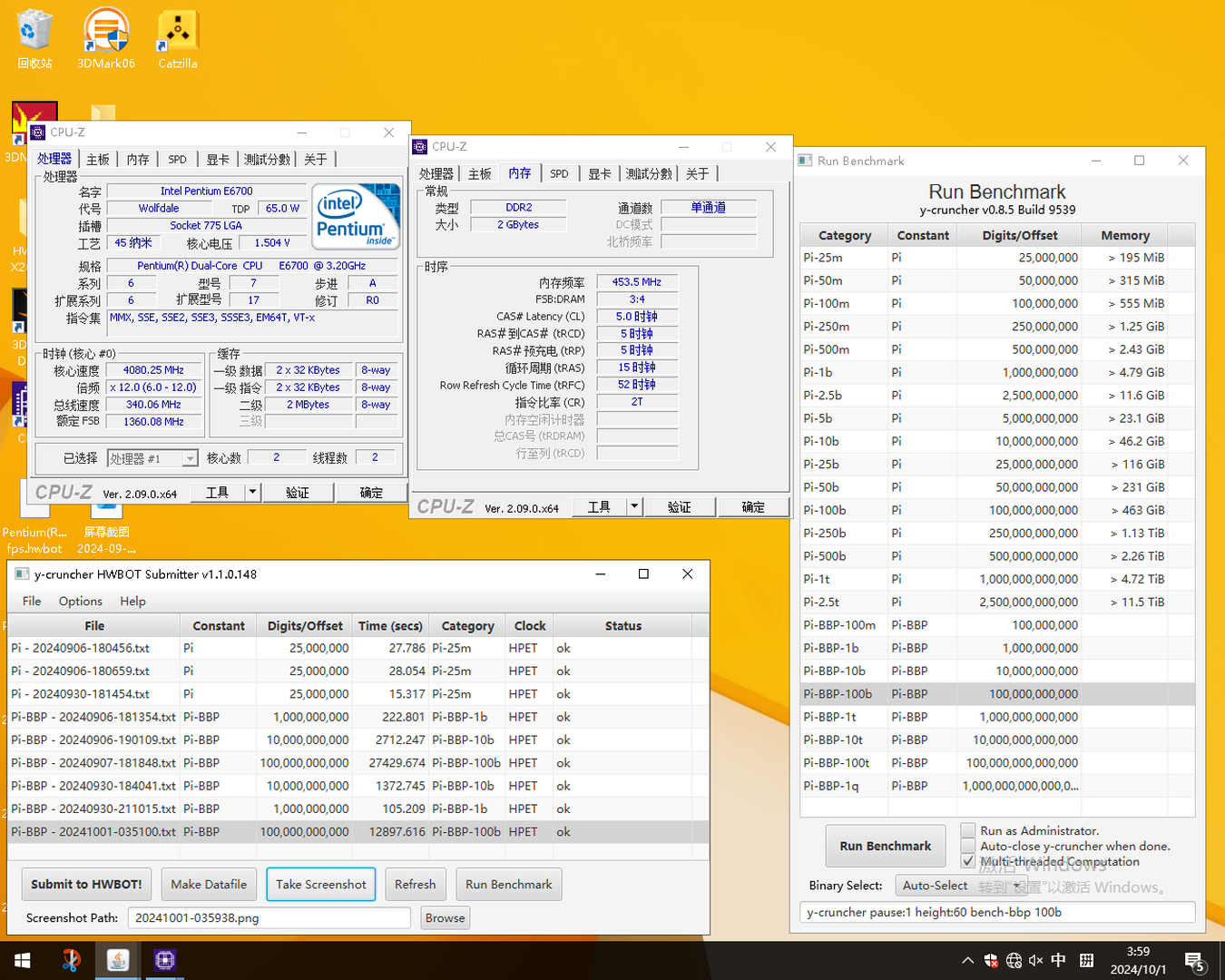Click the left CPU-Z window title icon

tap(38, 132)
